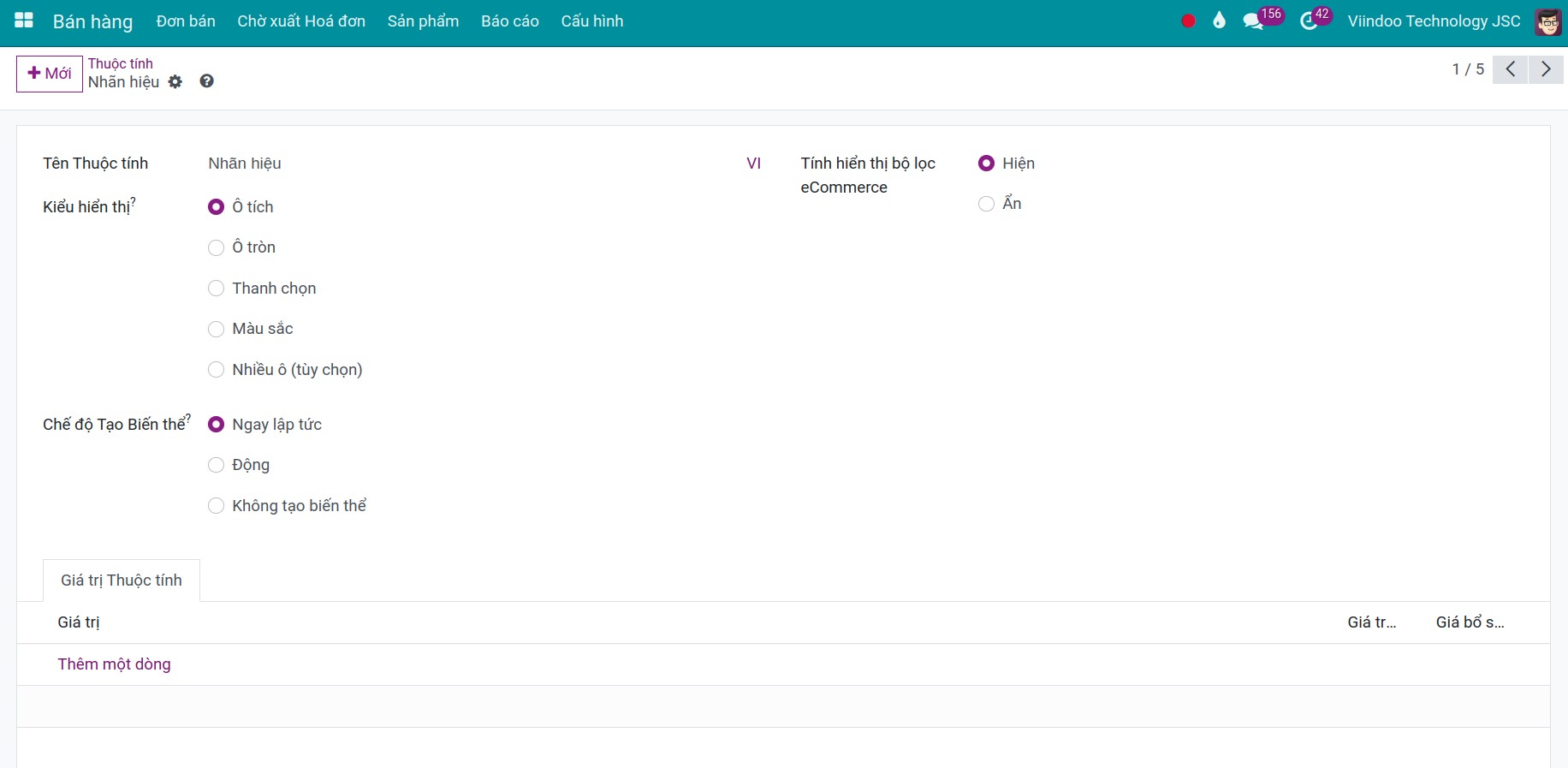Open Chờ xuất Hoá đơn menu

[x=301, y=21]
